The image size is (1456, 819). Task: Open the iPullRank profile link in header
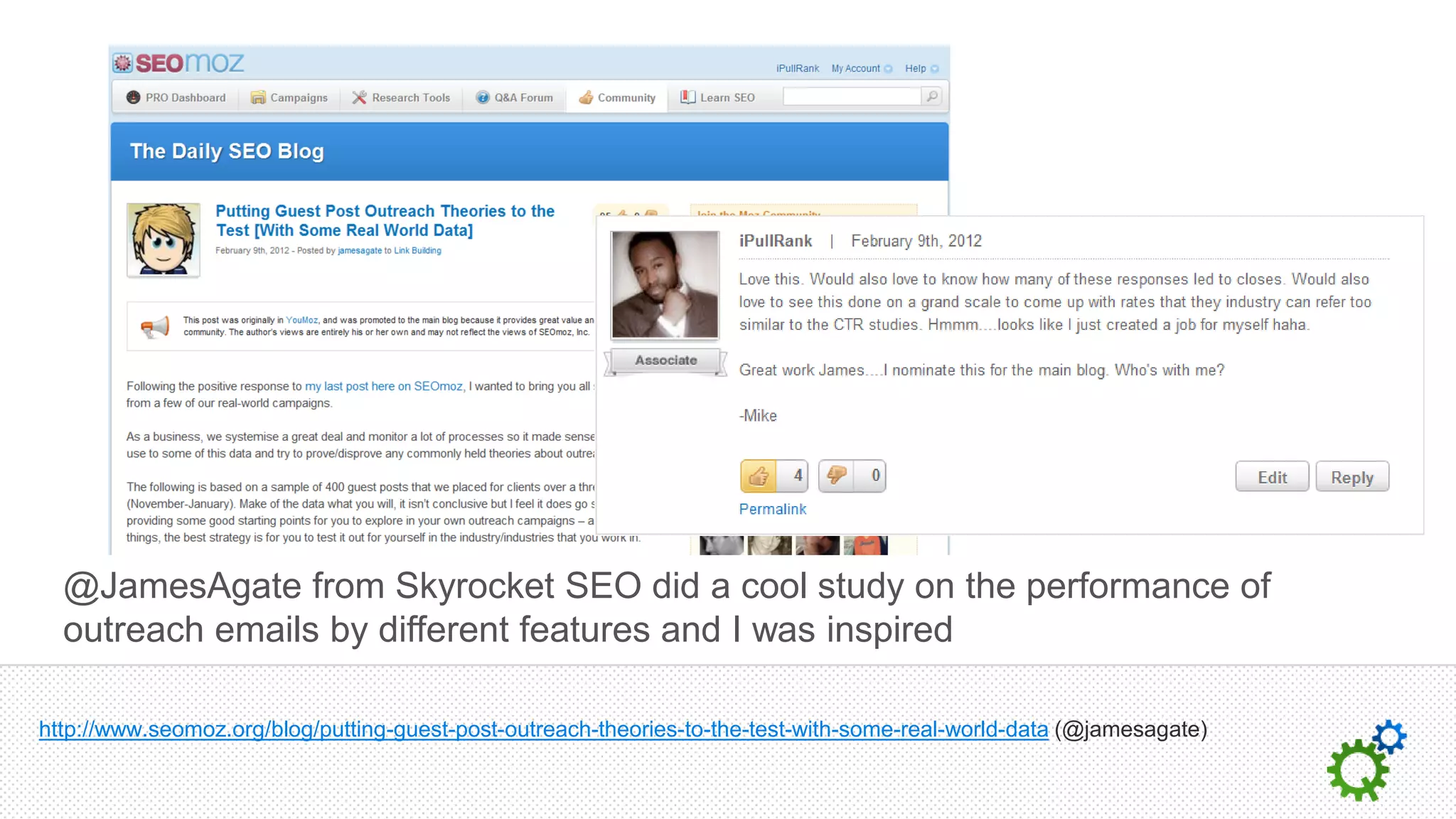(x=798, y=68)
